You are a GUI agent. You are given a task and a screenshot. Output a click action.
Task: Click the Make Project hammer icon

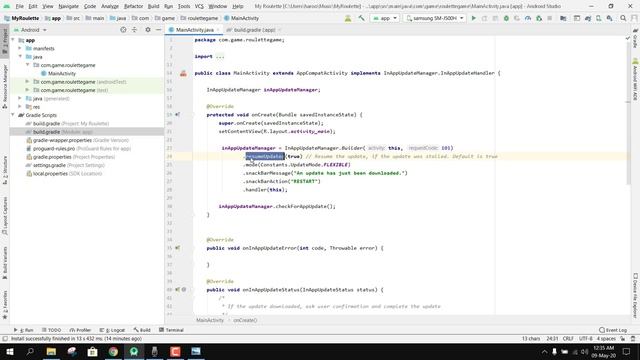coord(361,18)
